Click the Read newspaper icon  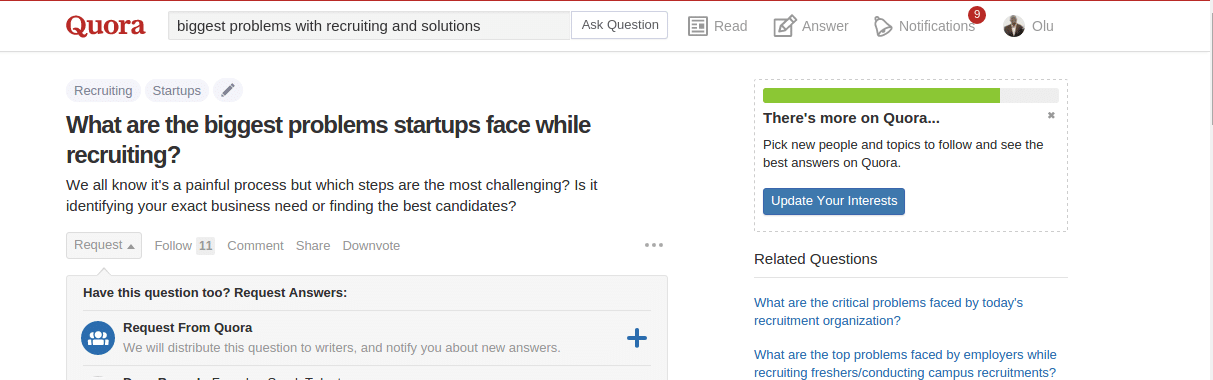(x=698, y=26)
